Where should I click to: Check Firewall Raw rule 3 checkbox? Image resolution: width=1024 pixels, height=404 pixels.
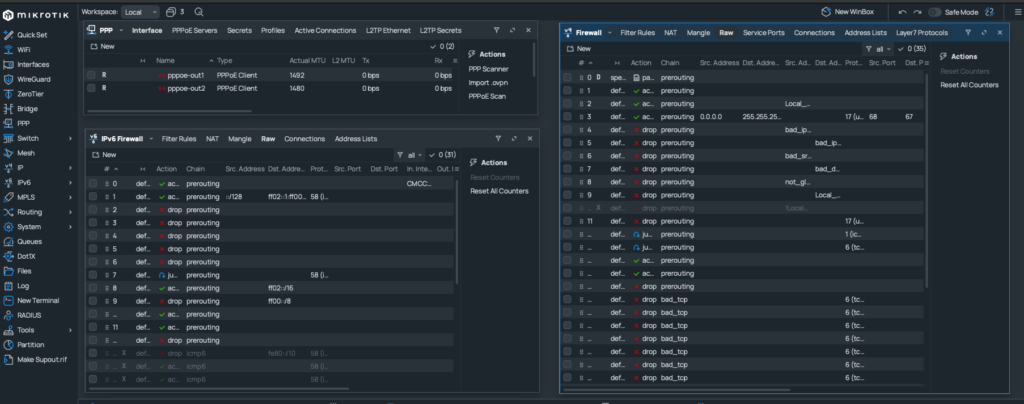[x=568, y=117]
